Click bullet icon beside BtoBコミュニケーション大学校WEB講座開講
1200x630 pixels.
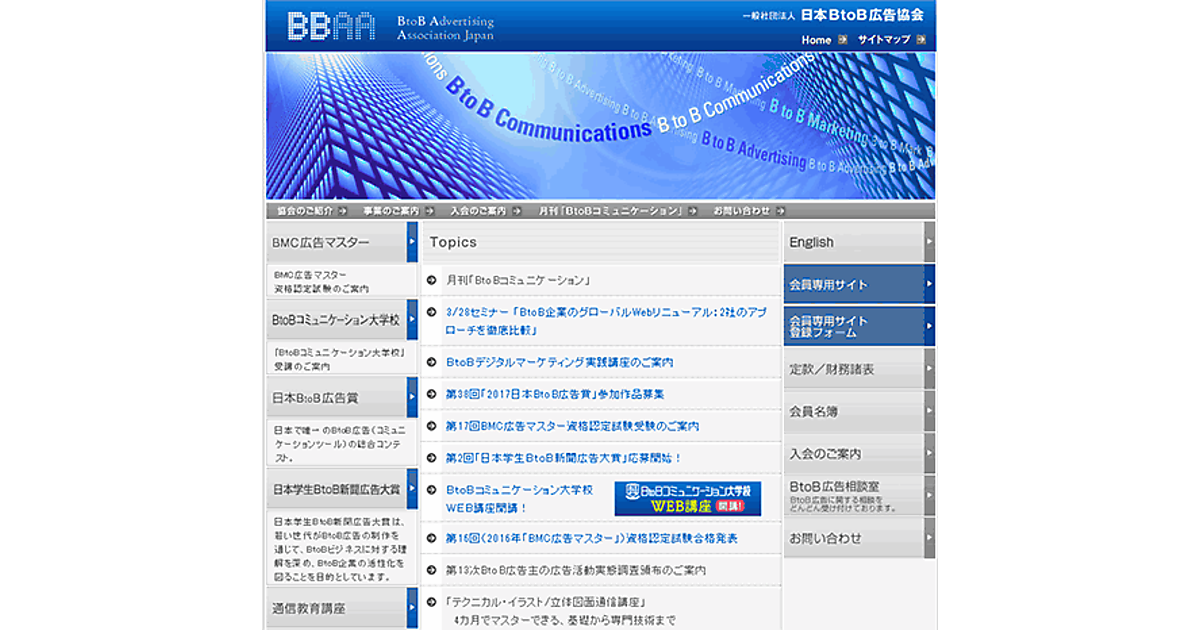tap(431, 490)
